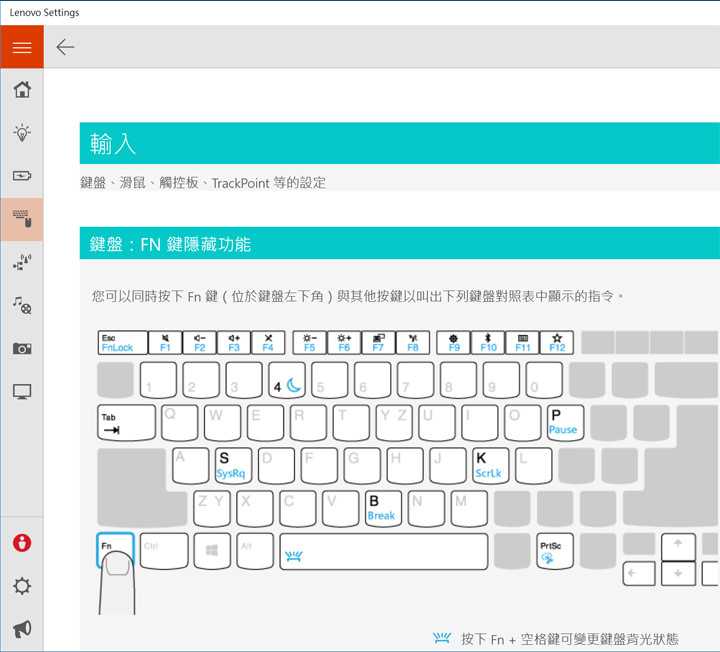This screenshot has height=652, width=720.
Task: Select the keyboard and mouse input icon
Action: point(21,219)
